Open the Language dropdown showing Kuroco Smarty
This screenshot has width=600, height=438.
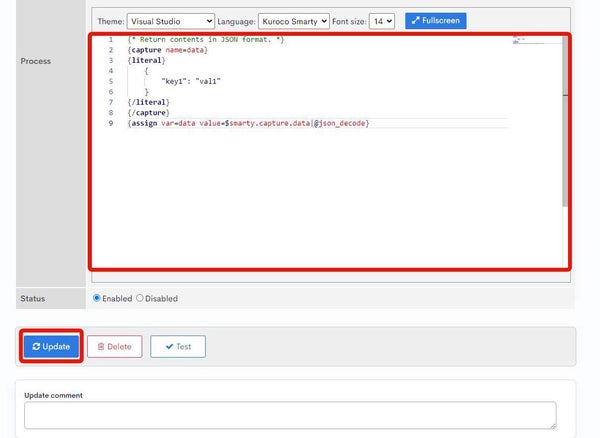tap(293, 21)
